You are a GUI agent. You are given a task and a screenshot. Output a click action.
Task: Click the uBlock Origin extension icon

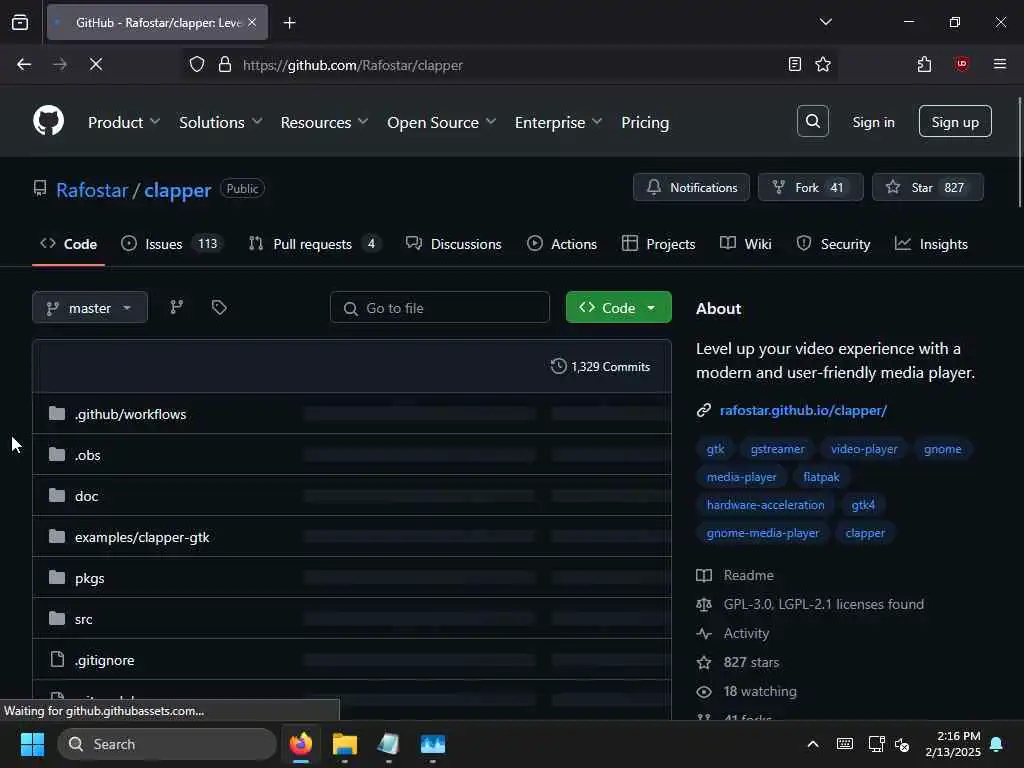point(961,64)
